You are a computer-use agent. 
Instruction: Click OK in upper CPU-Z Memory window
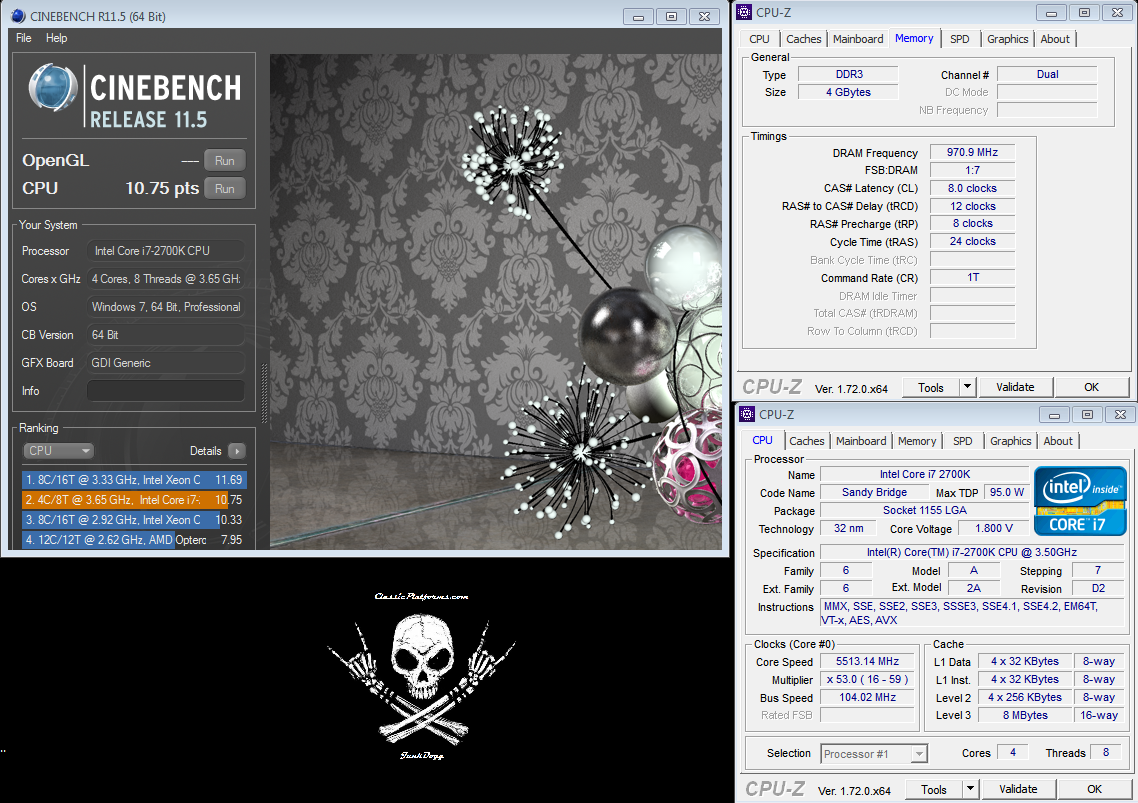pos(1092,388)
